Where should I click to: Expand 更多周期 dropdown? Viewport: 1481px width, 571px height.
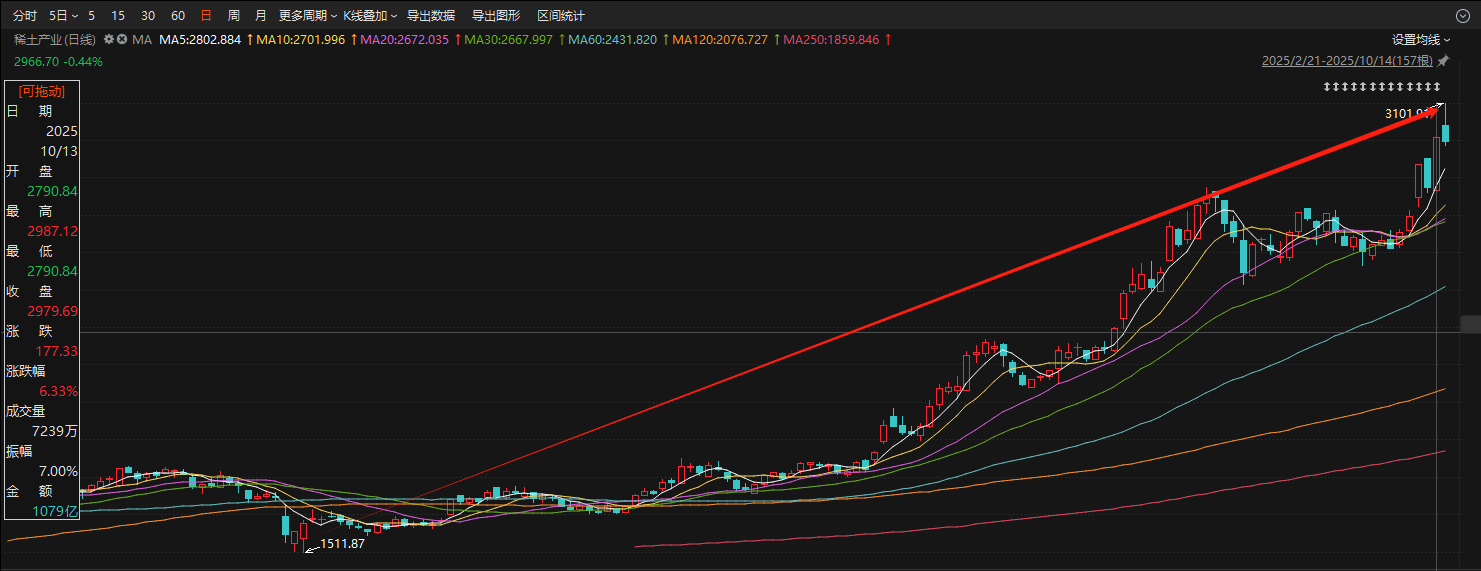click(308, 16)
